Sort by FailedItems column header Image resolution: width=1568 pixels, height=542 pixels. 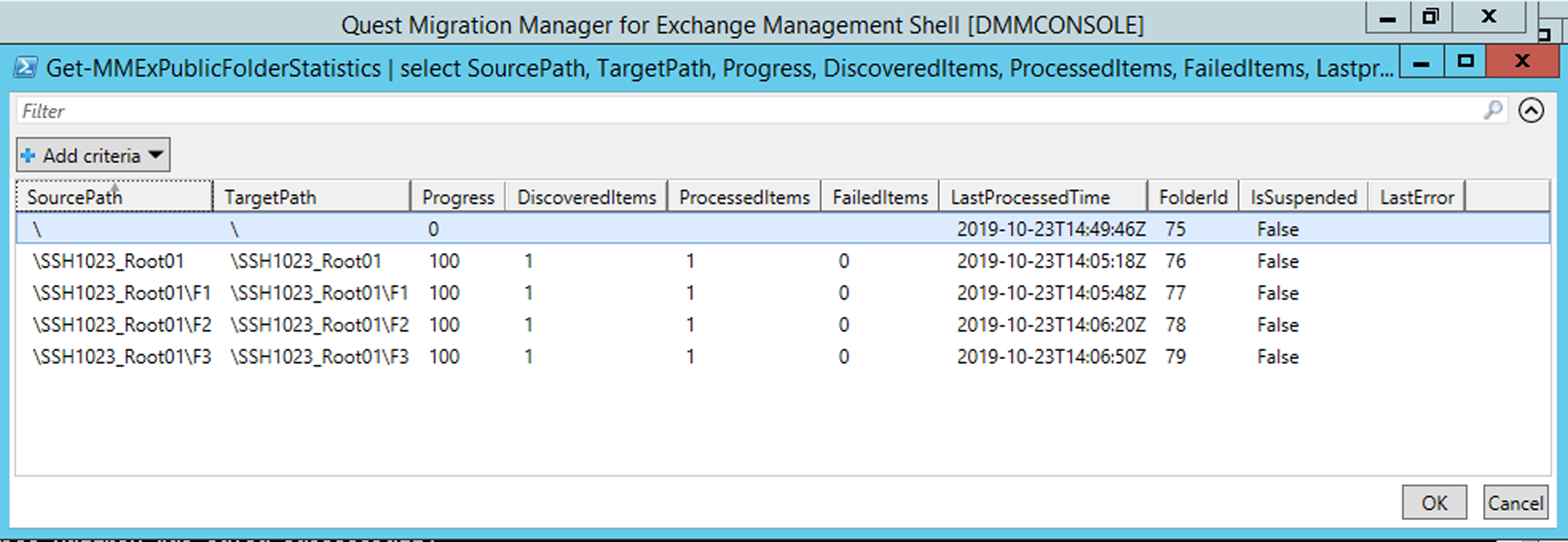pos(880,197)
